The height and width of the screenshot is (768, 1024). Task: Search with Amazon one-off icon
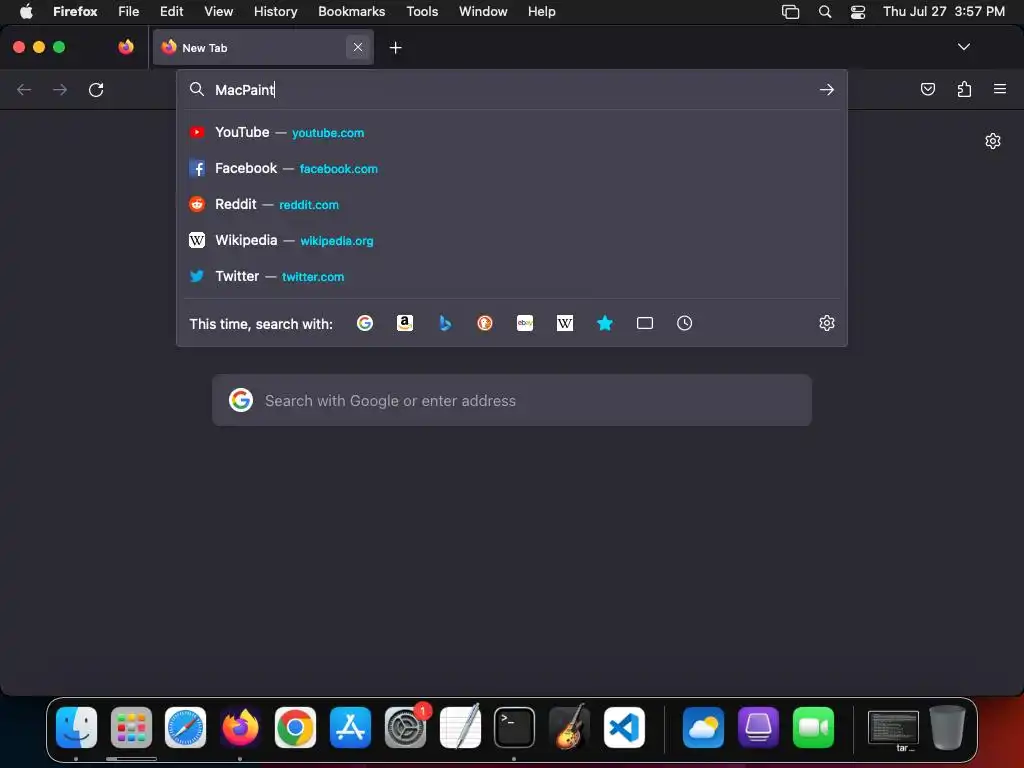405,323
